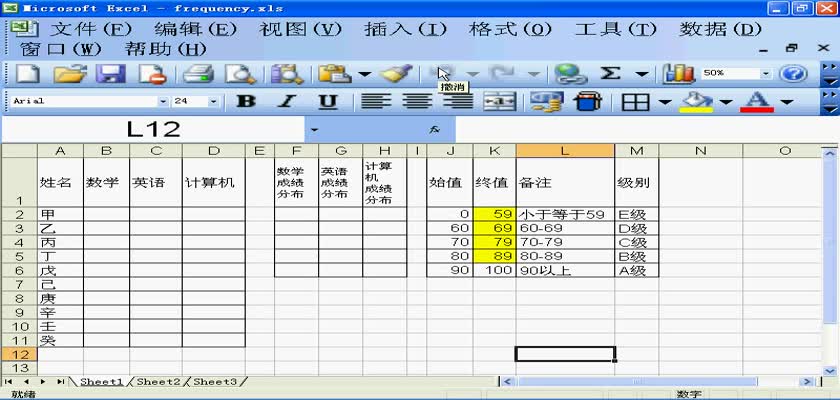The height and width of the screenshot is (400, 840).
Task: Open the font size 24 dropdown
Action: click(x=213, y=101)
